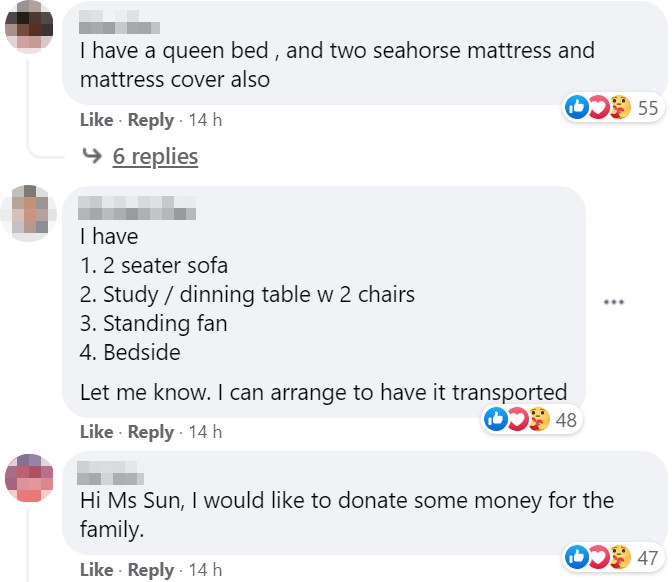Screen dimensions: 672x582
Task: Open the 14 h timestamp on donate comment
Action: (x=204, y=570)
